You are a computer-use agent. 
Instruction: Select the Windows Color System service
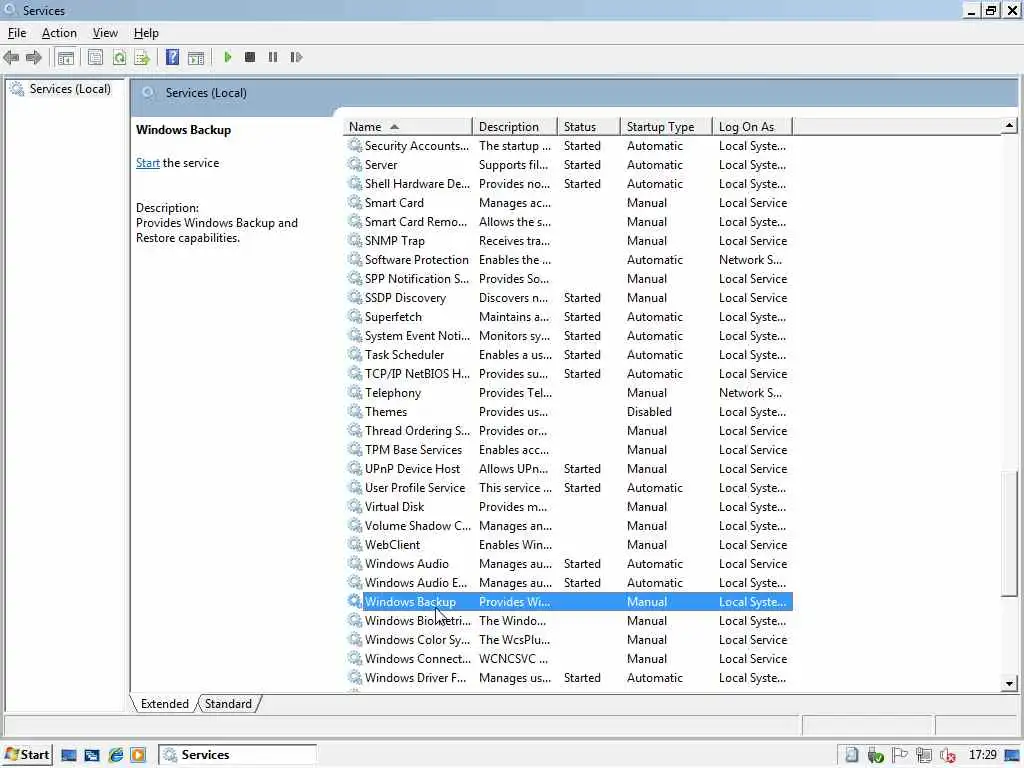click(x=569, y=639)
